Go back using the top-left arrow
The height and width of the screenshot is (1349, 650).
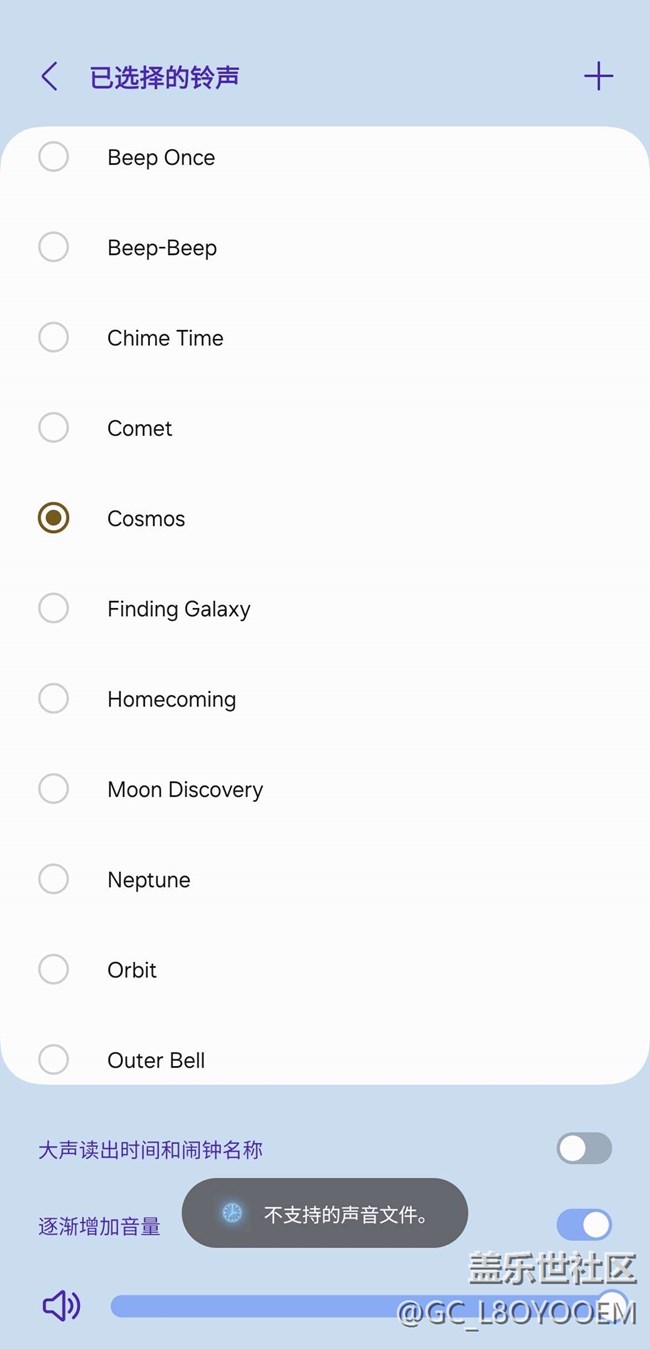[x=49, y=77]
